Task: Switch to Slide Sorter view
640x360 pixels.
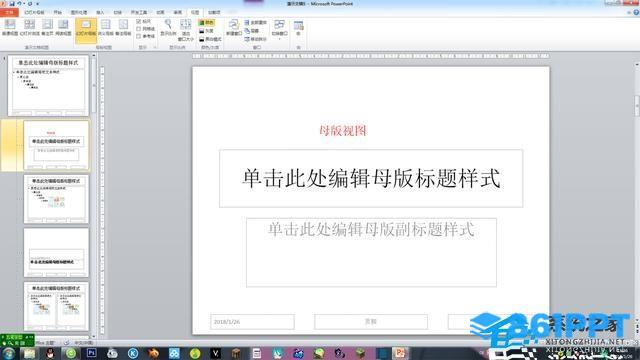Action: [x=29, y=28]
